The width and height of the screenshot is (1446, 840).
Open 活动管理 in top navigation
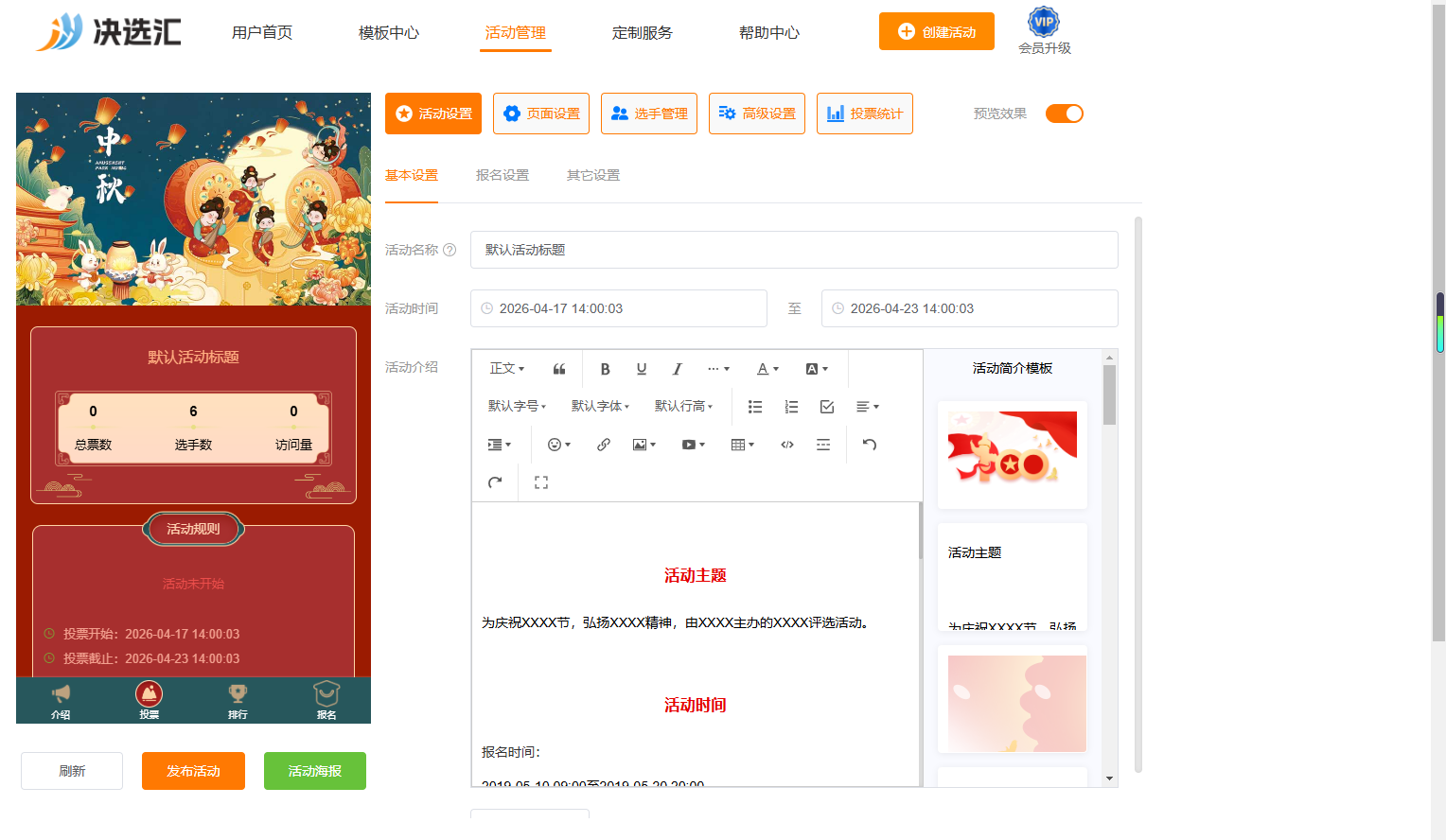coord(516,33)
